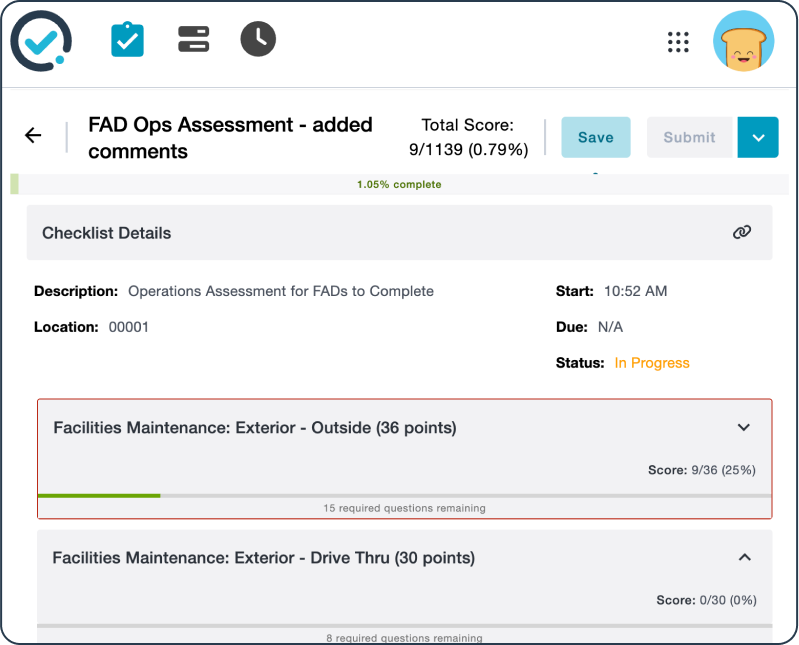Open dropdown arrow next to Submit
Screen dimensions: 799x645
[757, 138]
